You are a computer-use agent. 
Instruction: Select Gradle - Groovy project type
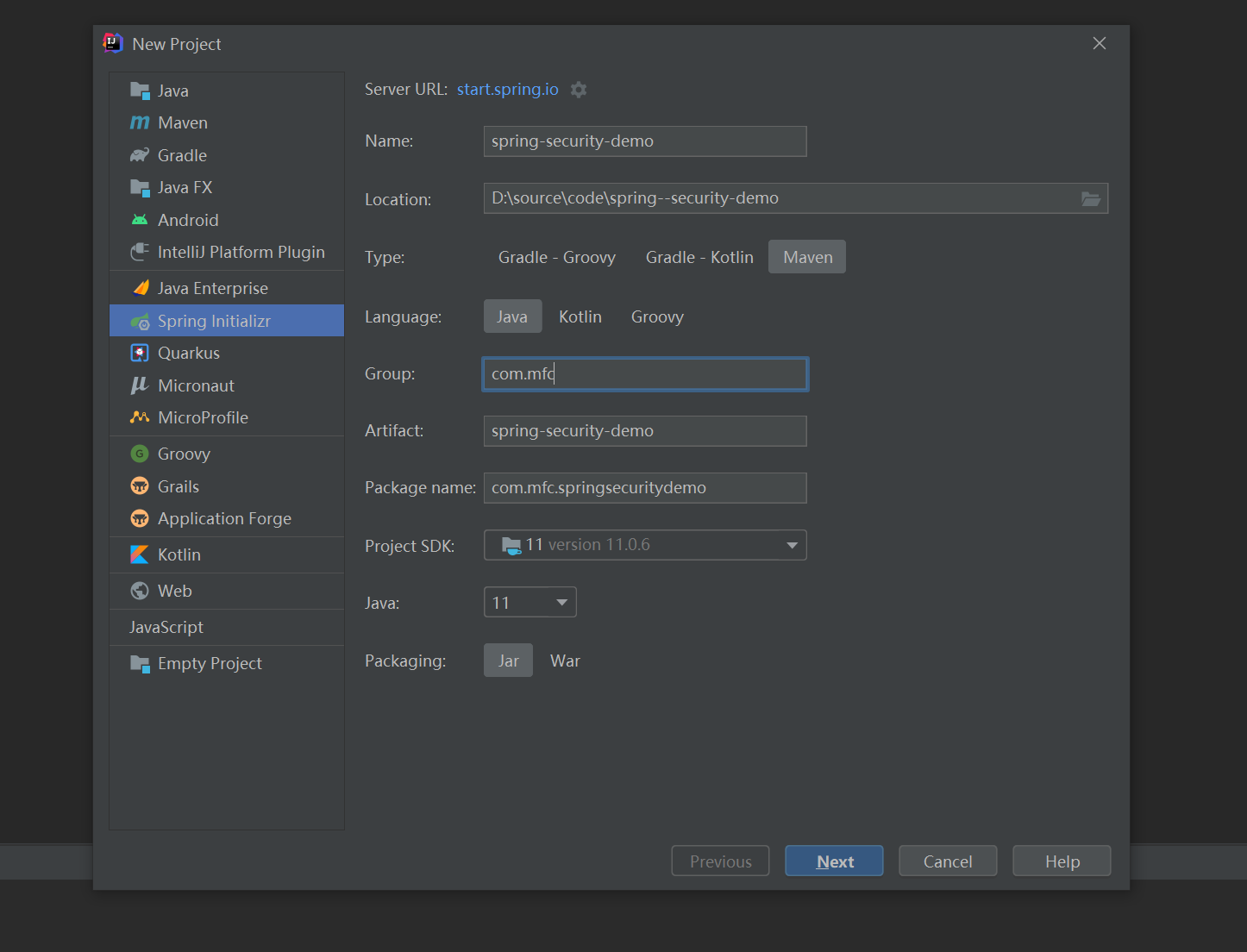557,257
